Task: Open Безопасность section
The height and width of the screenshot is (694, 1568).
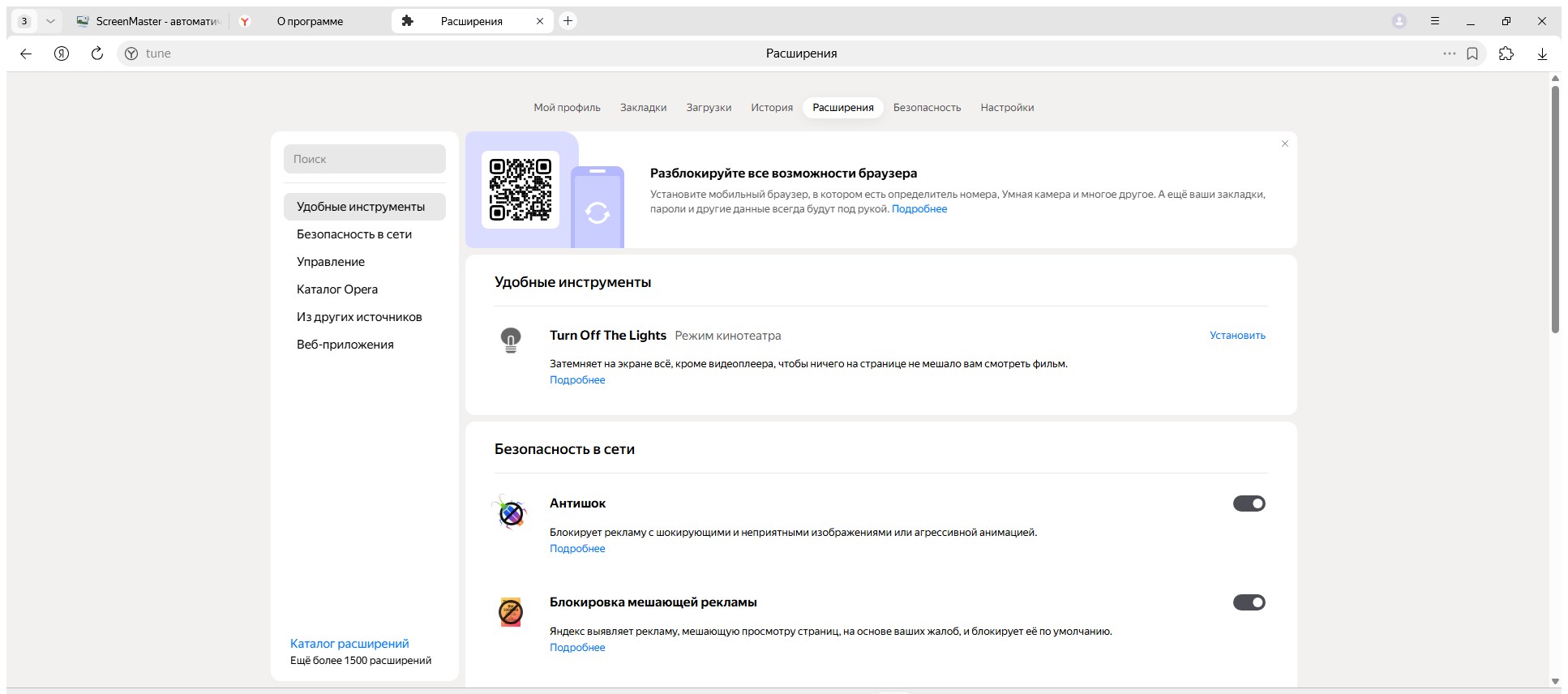Action: (927, 108)
